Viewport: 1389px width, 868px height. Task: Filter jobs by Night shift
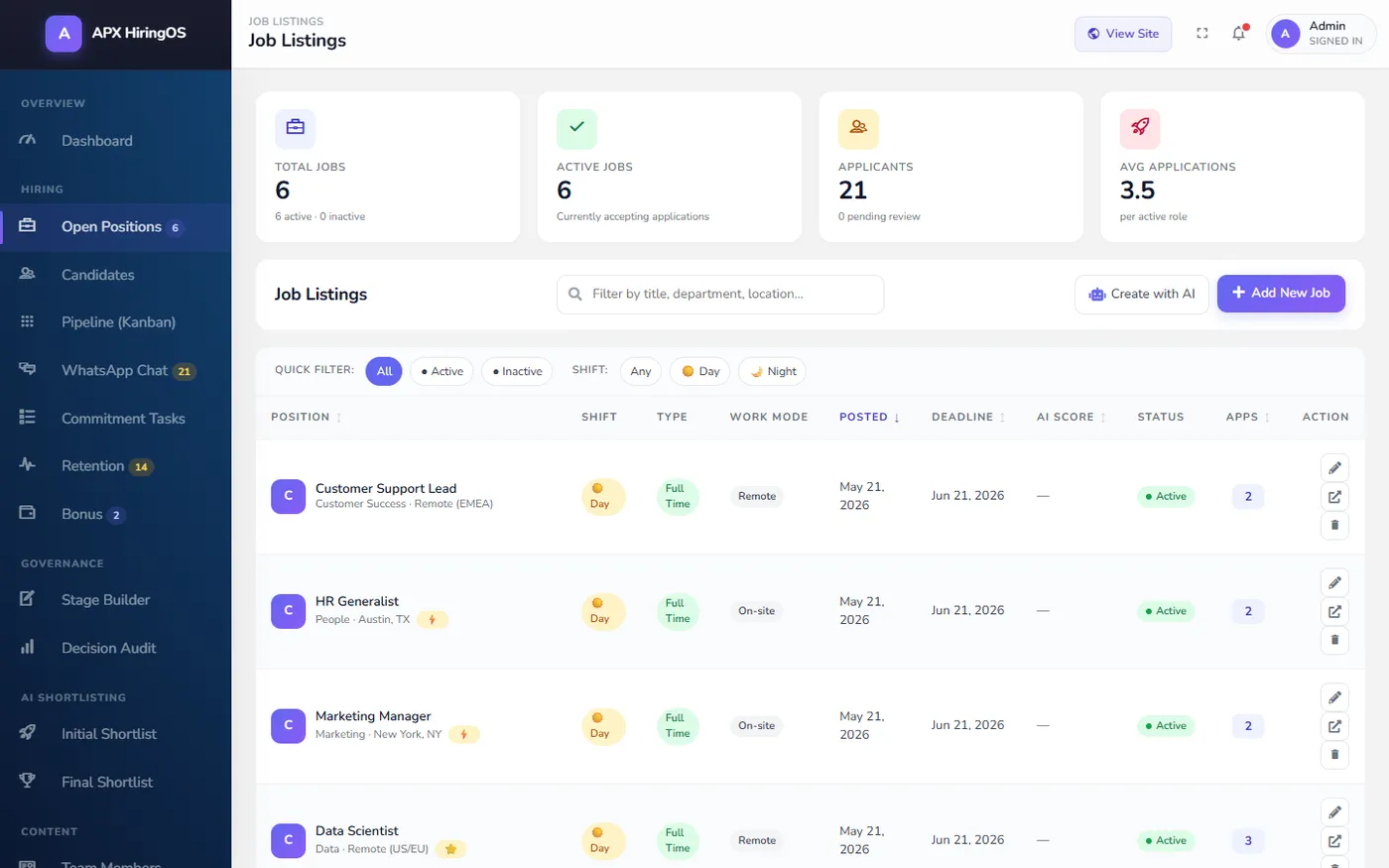(x=772, y=371)
